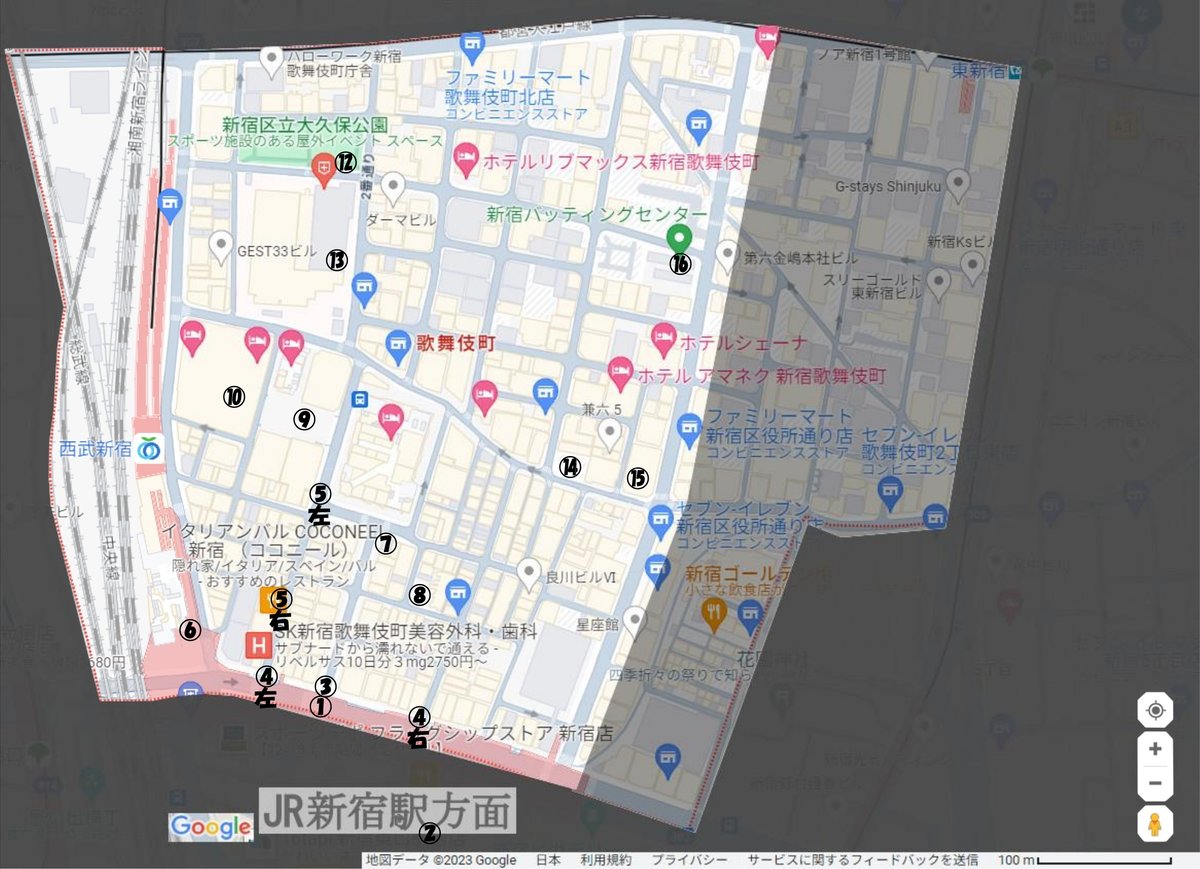The width and height of the screenshot is (1200, 869).
Task: Click the ホテル アマネク 新宿歌舞伎町 pin
Action: 620,372
